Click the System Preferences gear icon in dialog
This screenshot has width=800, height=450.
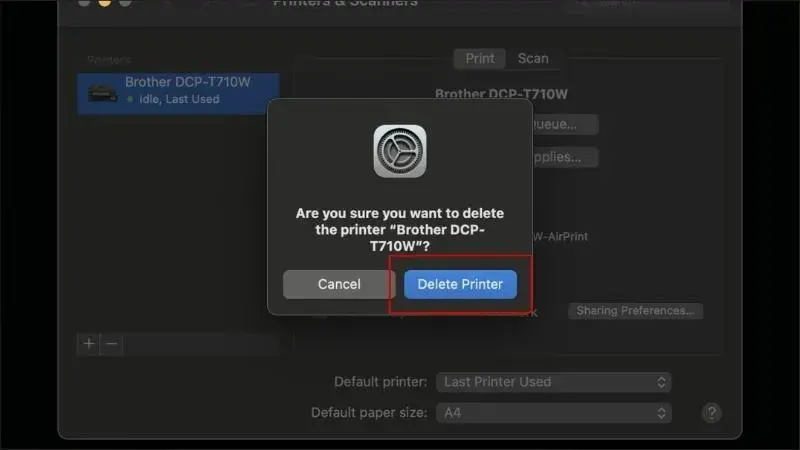[x=400, y=152]
